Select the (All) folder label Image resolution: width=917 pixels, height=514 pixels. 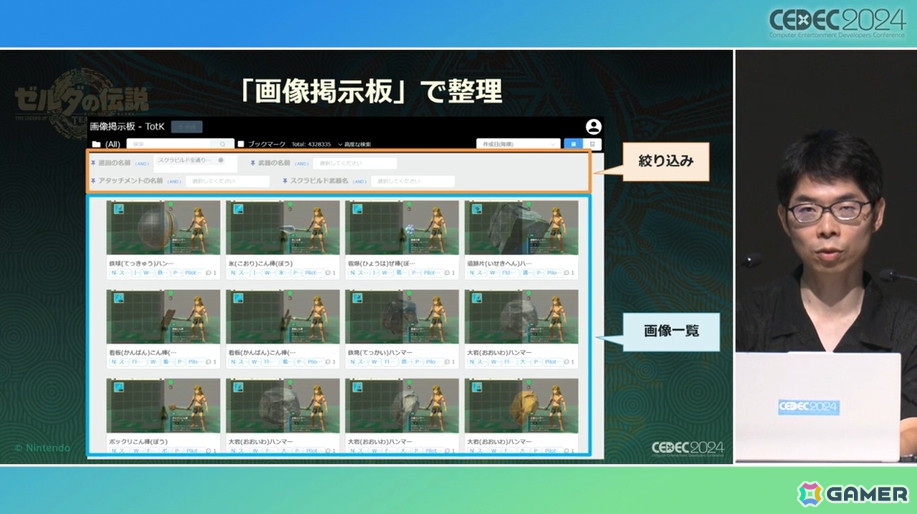(x=112, y=144)
